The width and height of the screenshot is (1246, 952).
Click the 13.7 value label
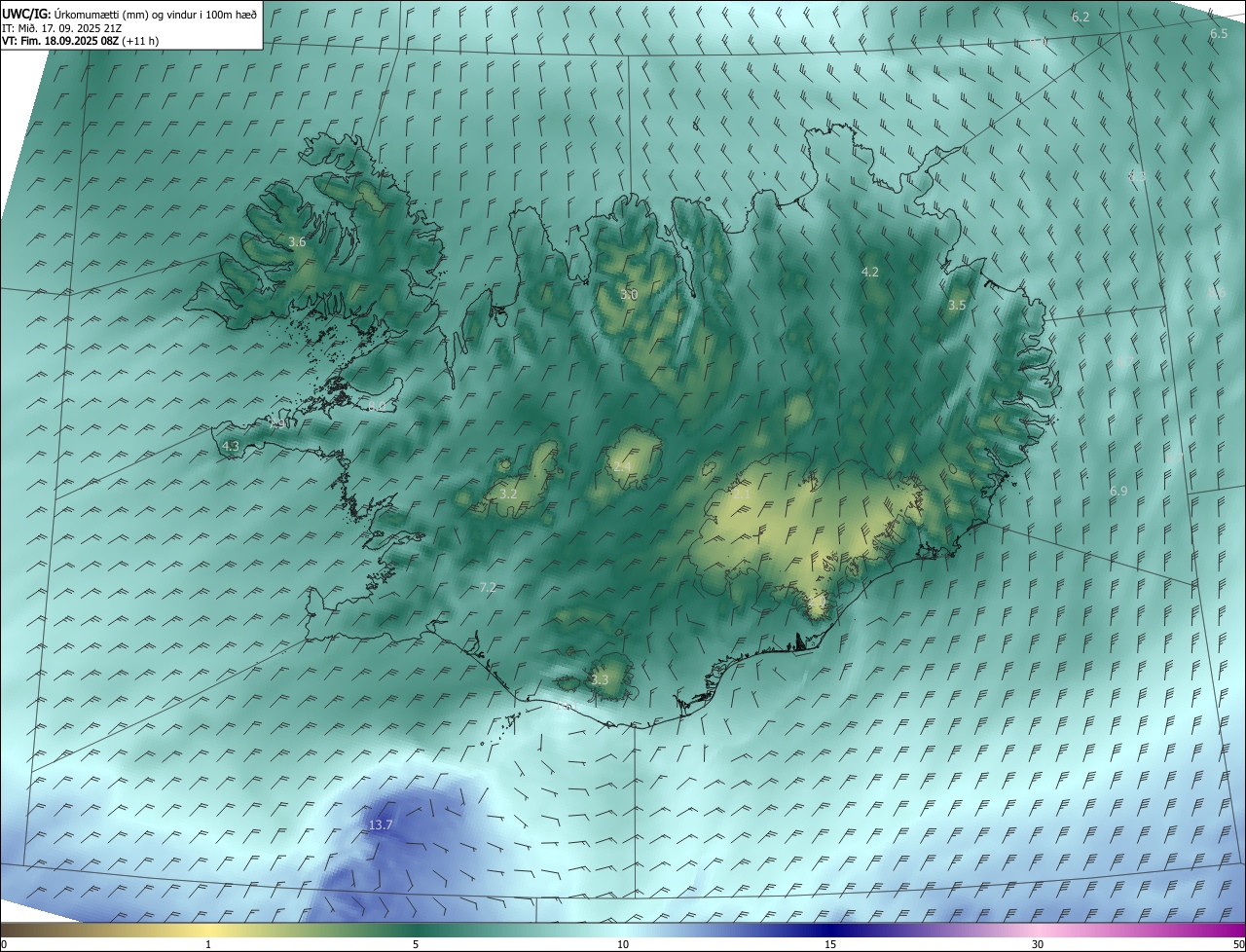click(381, 824)
